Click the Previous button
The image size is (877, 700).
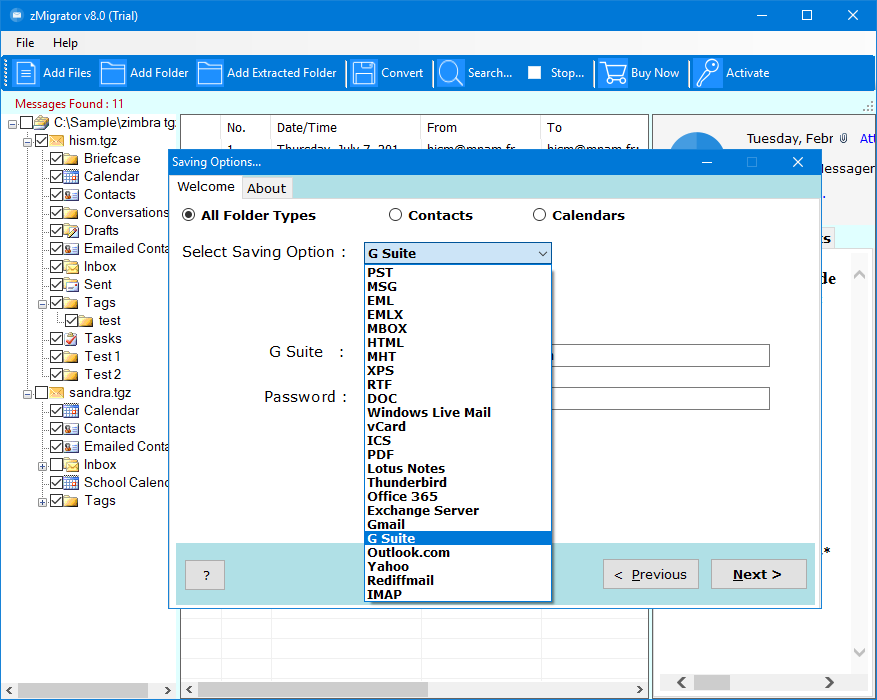pyautogui.click(x=650, y=574)
